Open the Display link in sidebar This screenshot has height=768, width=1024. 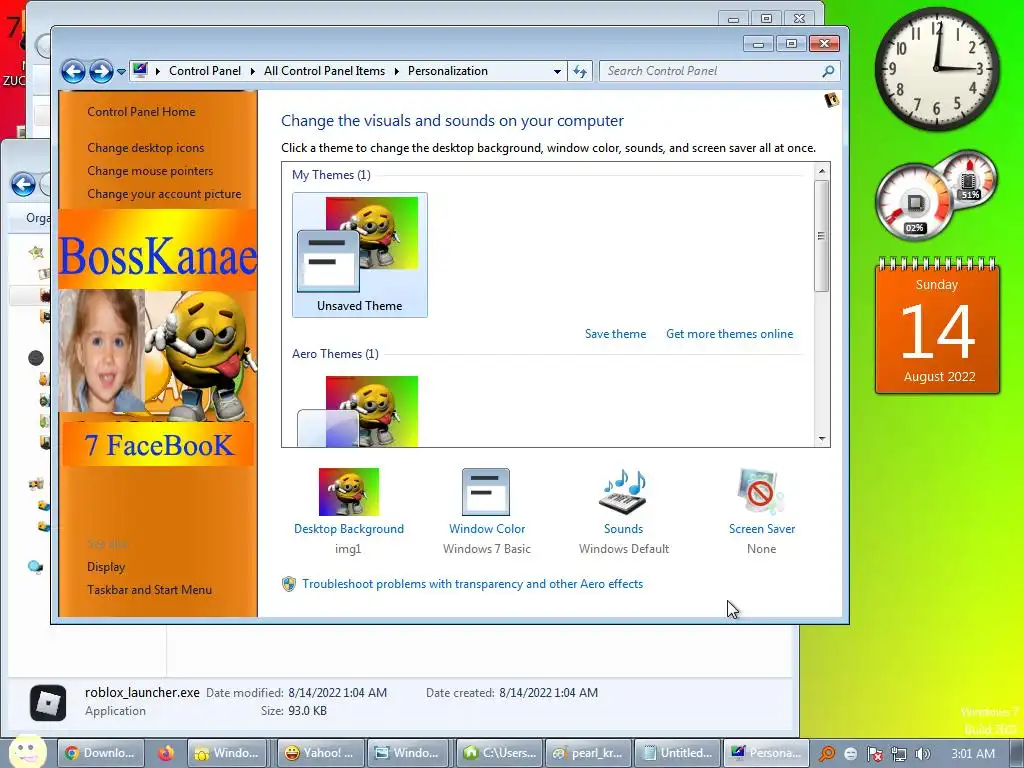pos(106,567)
